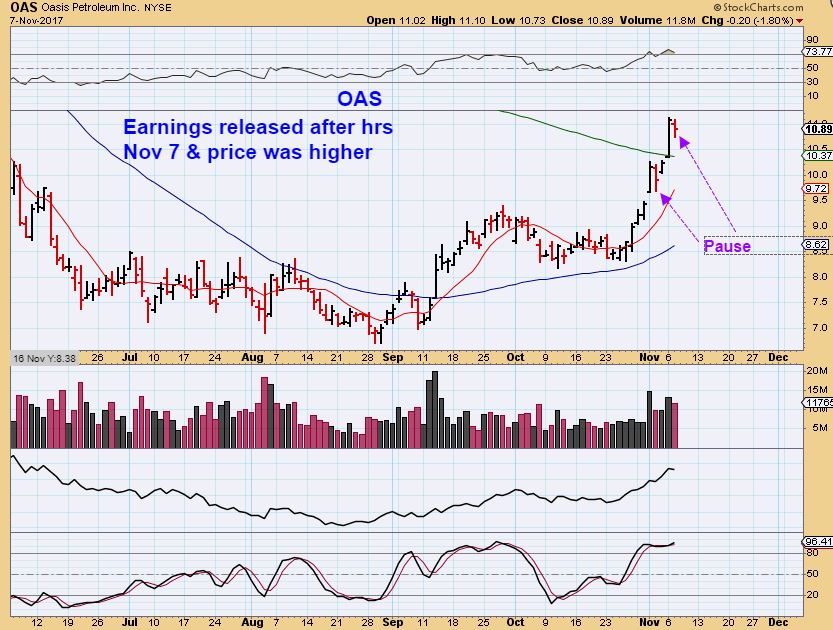Click the blue 8.62 moving average tag
The image size is (833, 630).
(816, 245)
